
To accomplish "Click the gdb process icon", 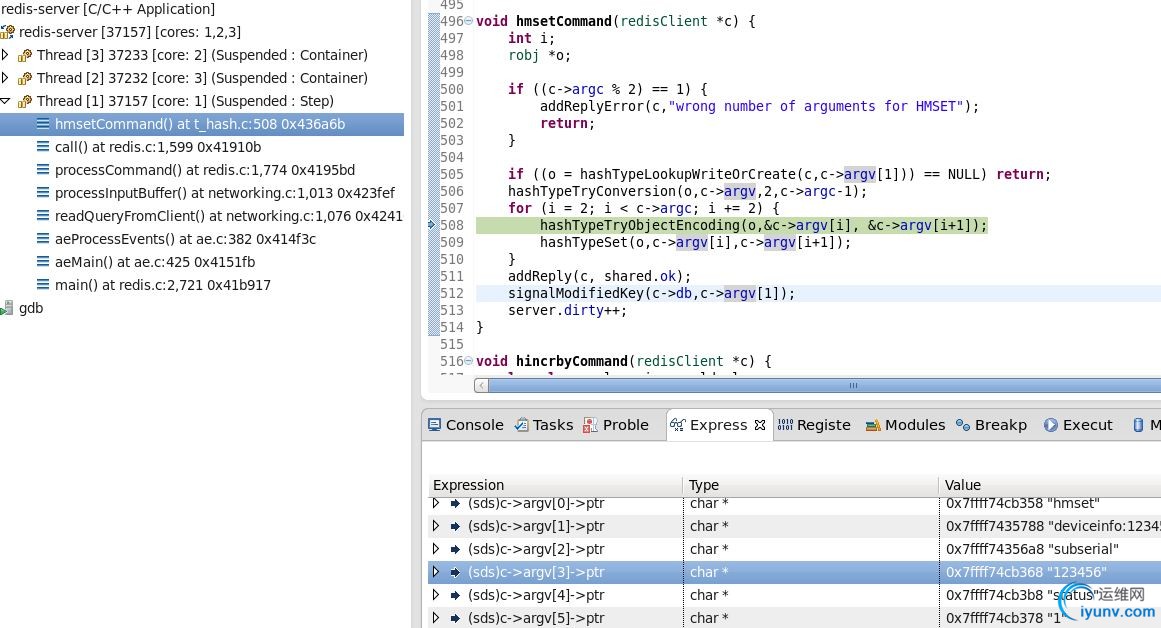I will (x=7, y=308).
